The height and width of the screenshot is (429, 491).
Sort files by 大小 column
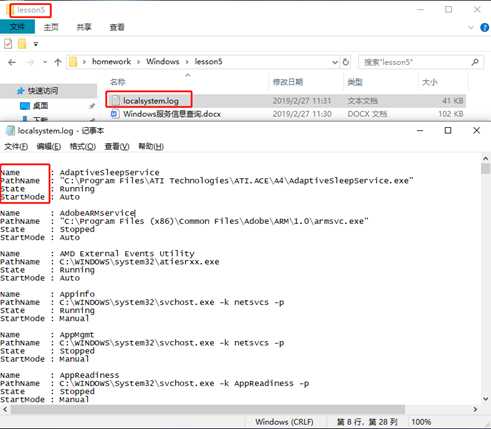[x=430, y=82]
